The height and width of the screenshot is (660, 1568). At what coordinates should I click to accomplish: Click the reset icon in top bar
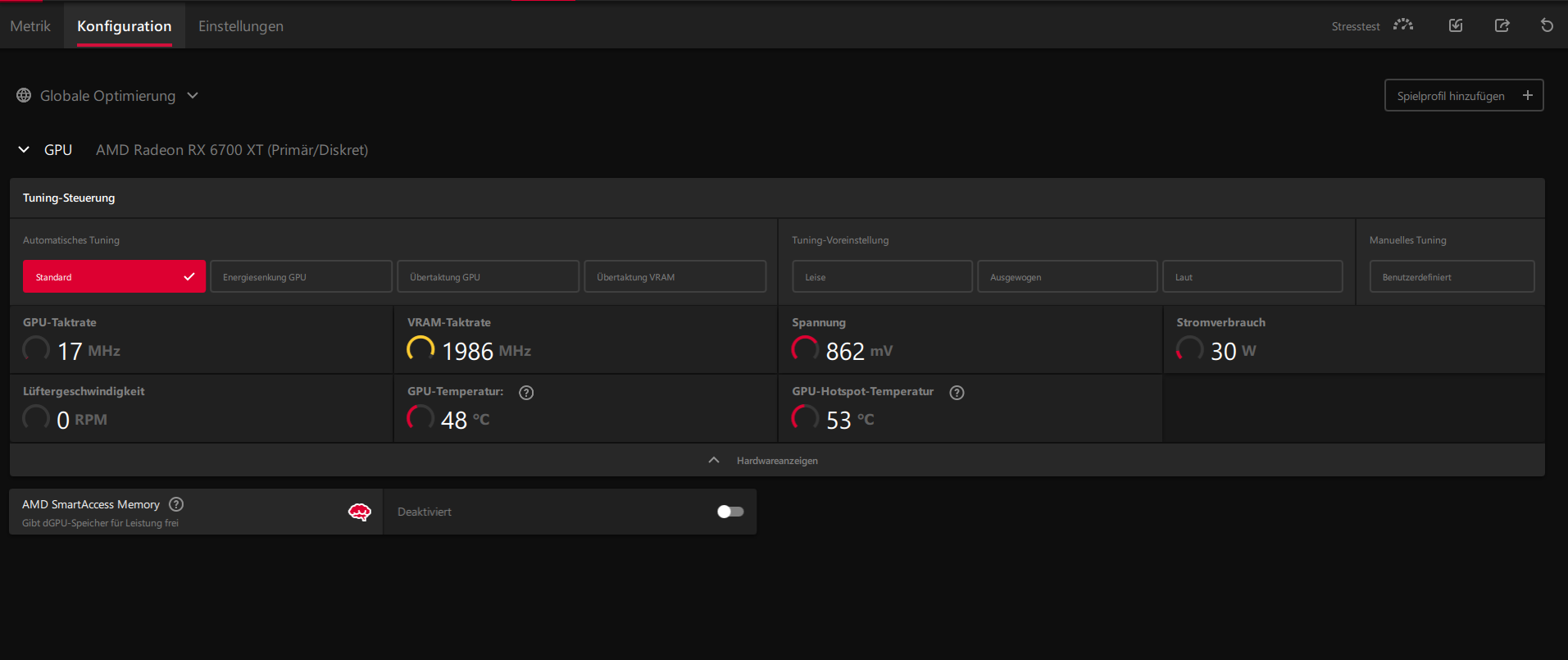(1547, 25)
